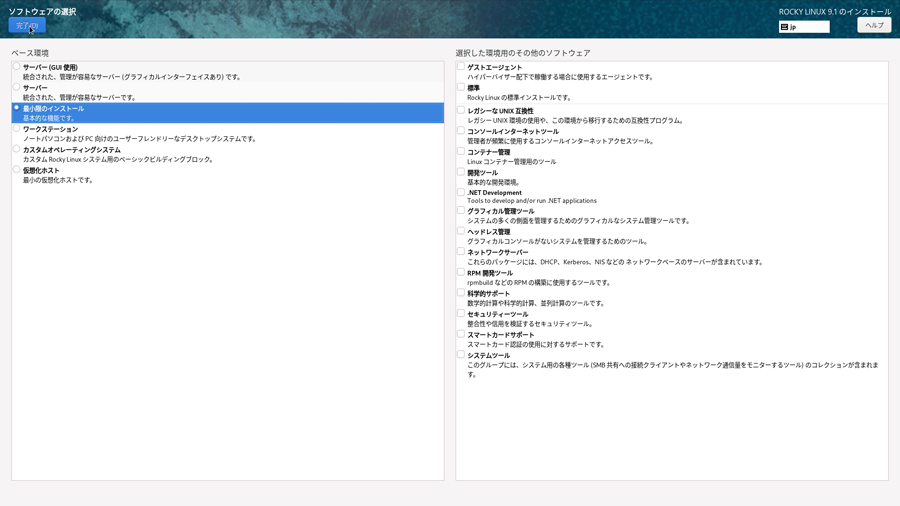Open the ヘルプ help button
900x506 pixels.
873,26
